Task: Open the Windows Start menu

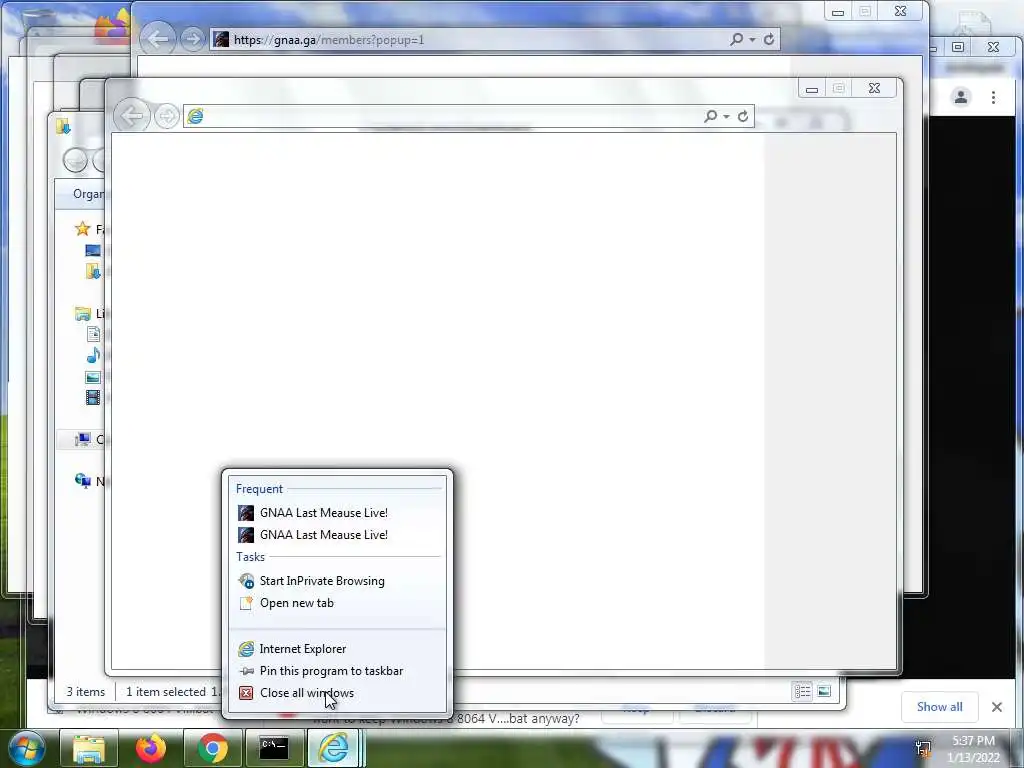Action: [x=27, y=748]
